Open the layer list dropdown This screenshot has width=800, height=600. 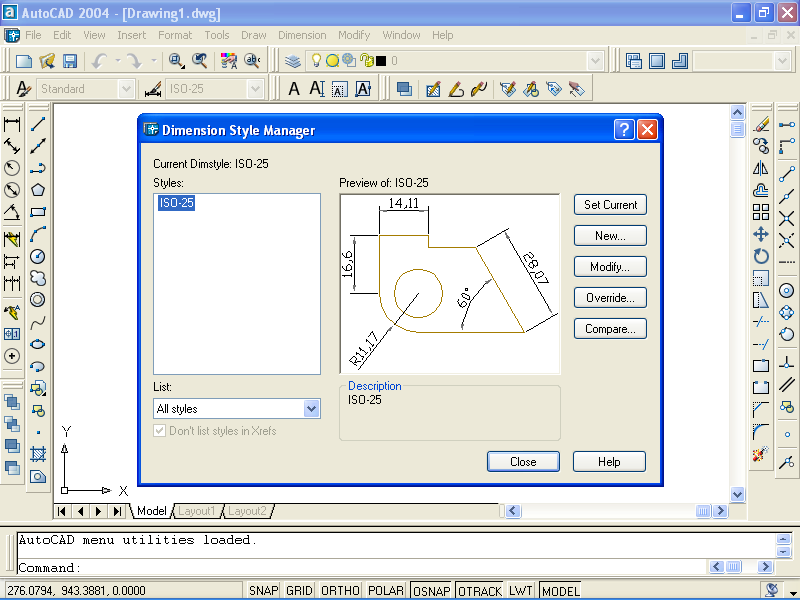point(595,61)
